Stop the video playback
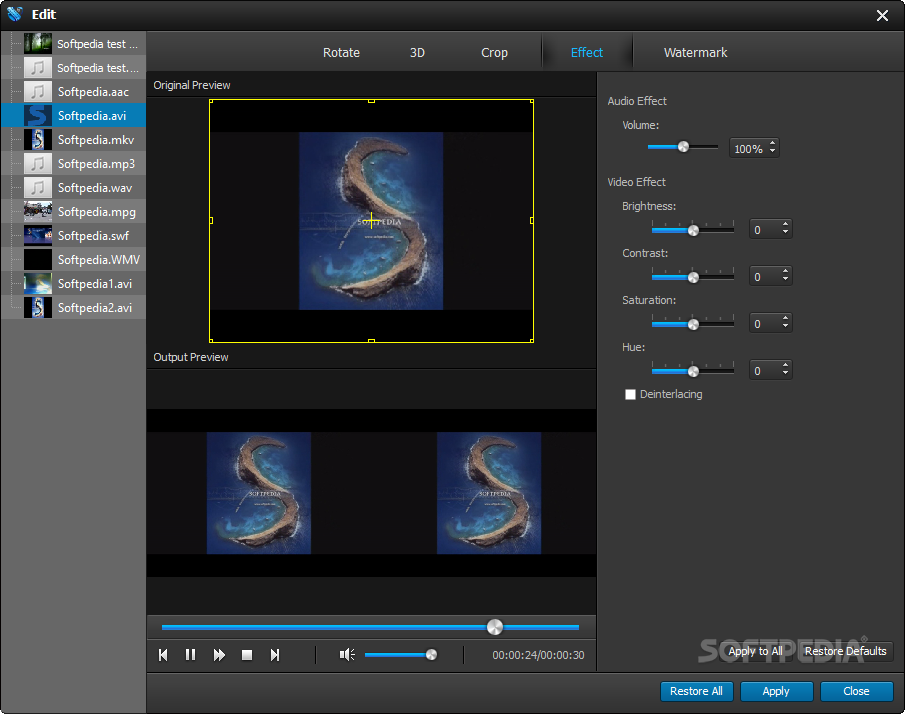The image size is (905, 714). coord(247,655)
